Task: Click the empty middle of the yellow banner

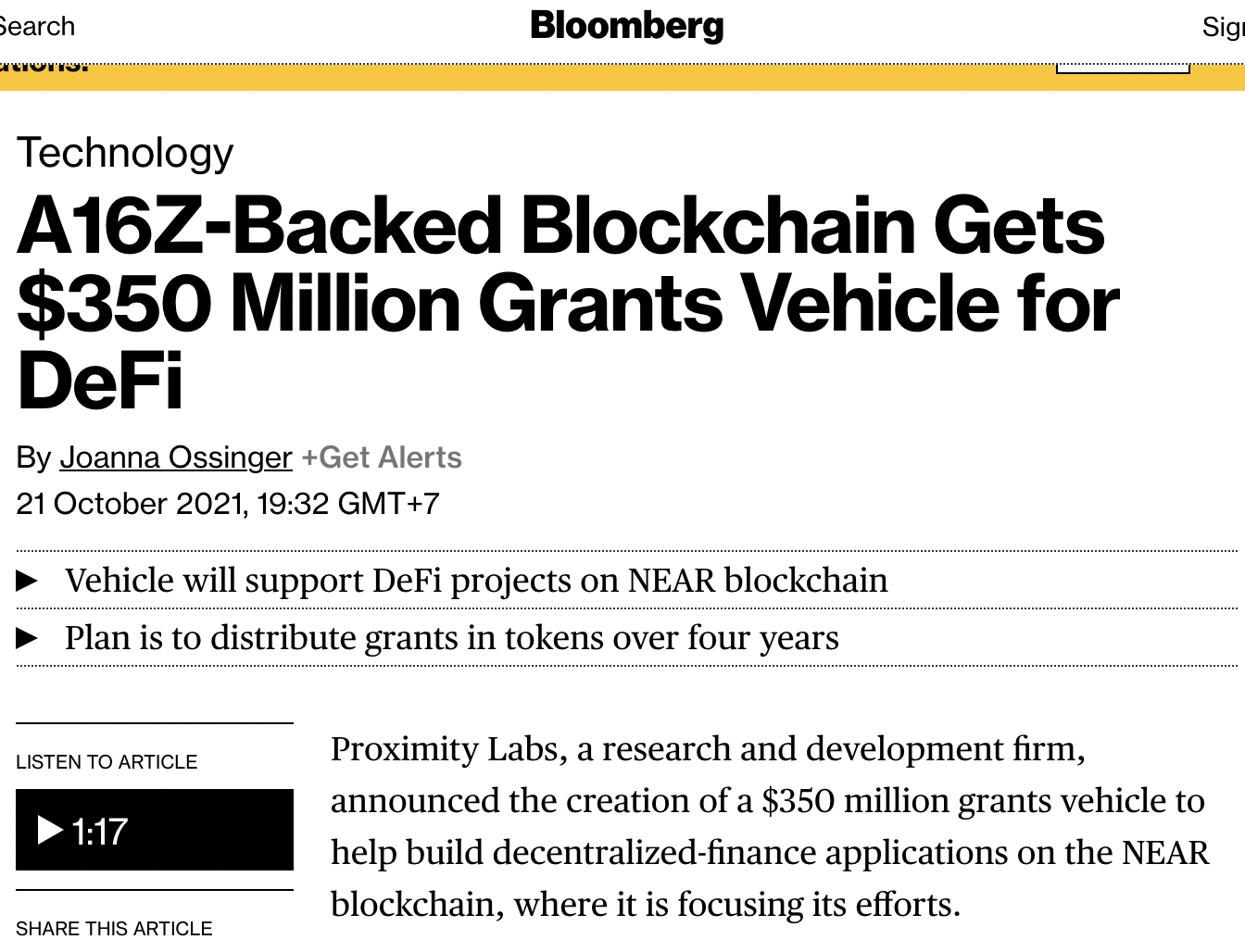Action: point(574,78)
